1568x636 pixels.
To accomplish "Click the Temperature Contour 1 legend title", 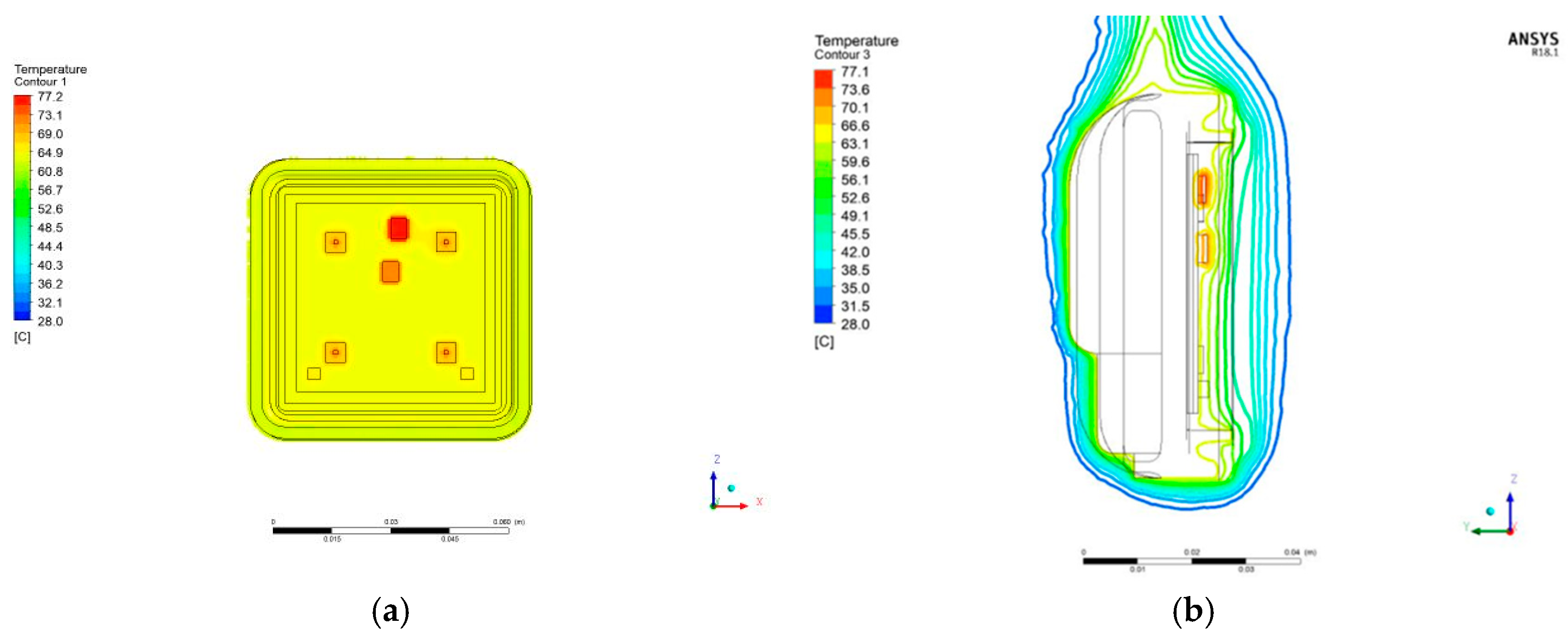I will [x=50, y=75].
